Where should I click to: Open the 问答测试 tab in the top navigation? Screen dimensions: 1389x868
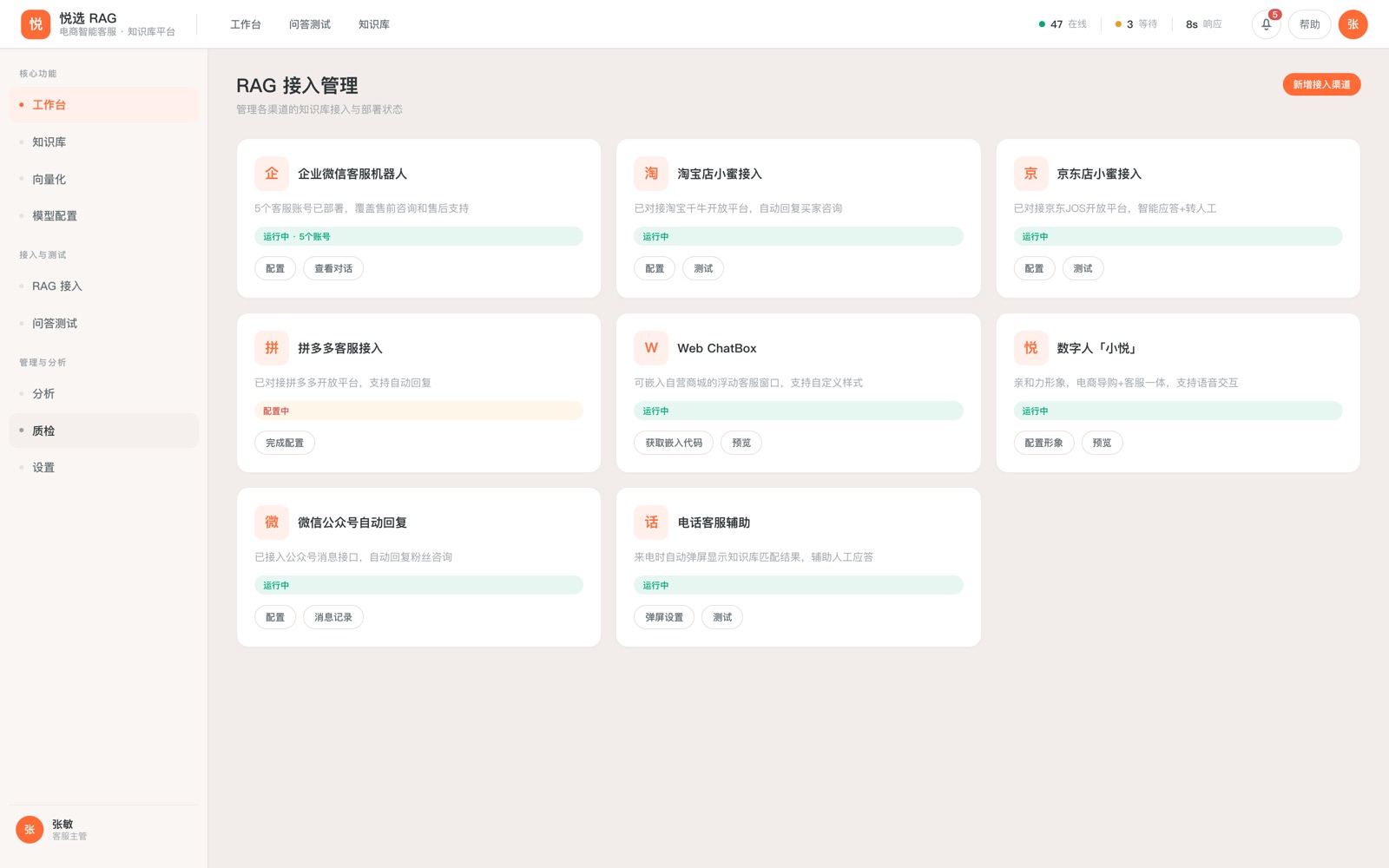[310, 24]
